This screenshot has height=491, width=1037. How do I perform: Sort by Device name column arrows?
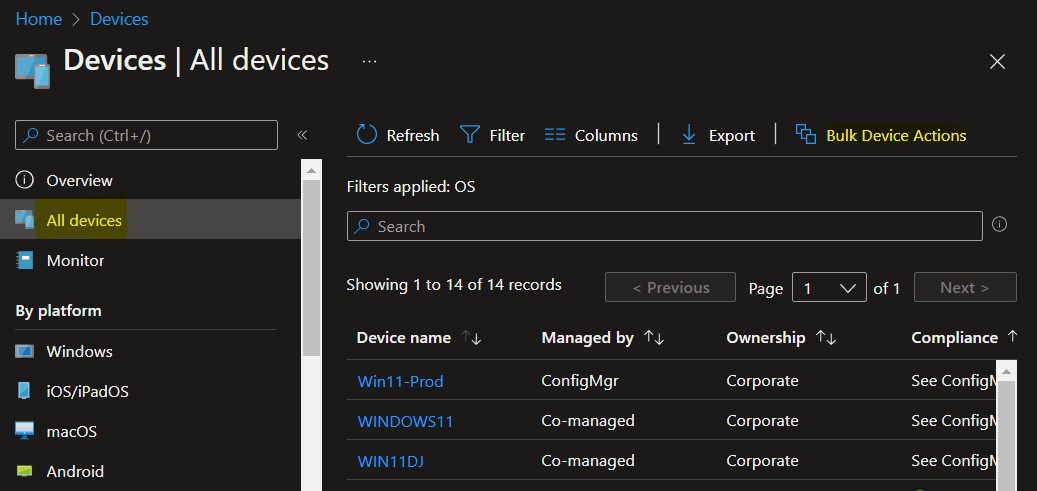coord(472,337)
